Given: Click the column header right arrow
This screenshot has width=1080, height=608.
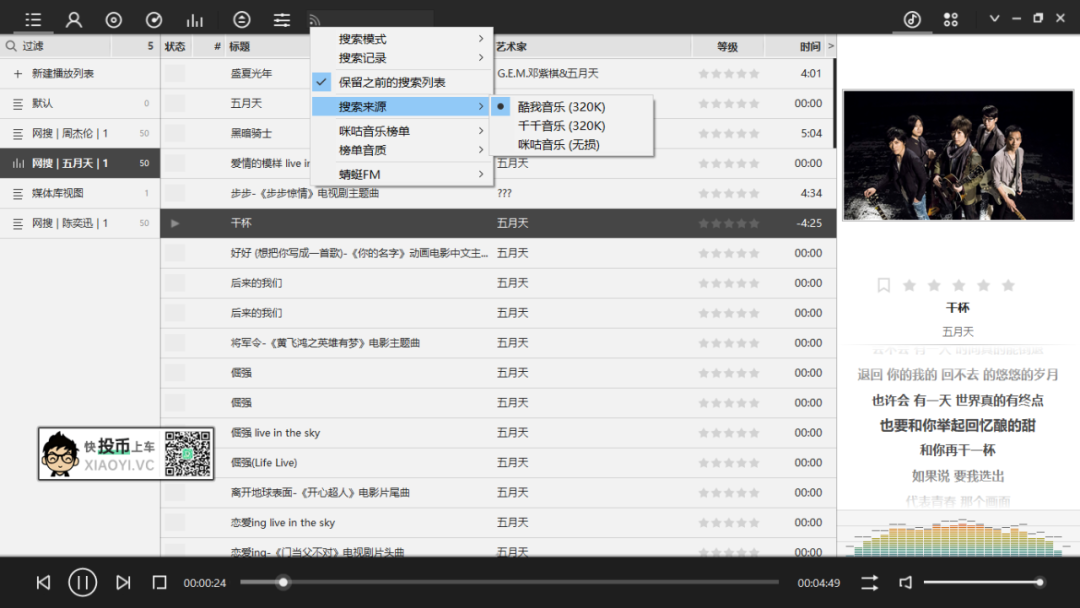Looking at the screenshot, I should tap(831, 46).
